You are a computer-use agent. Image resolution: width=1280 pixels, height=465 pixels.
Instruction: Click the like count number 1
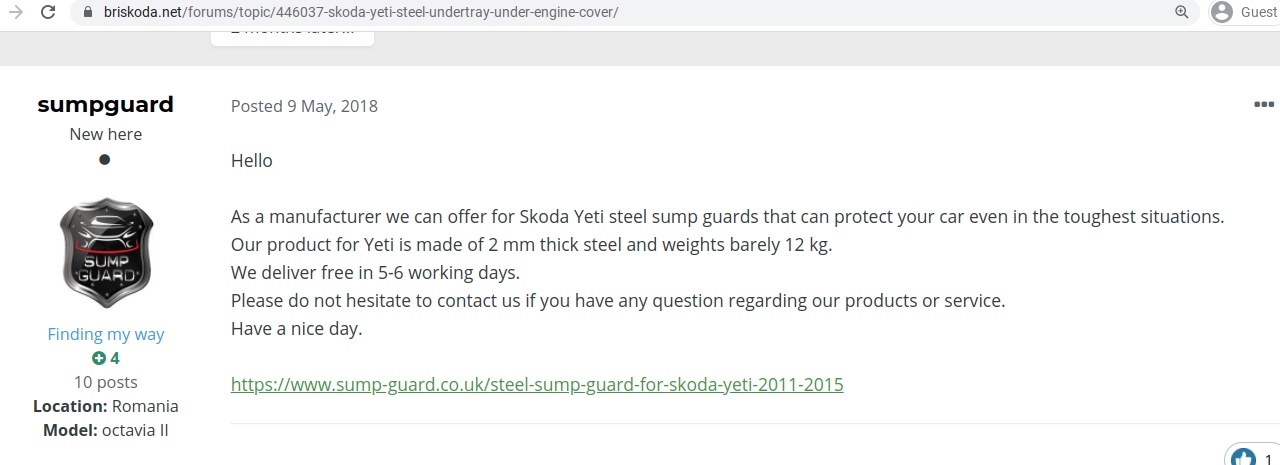click(x=1269, y=459)
